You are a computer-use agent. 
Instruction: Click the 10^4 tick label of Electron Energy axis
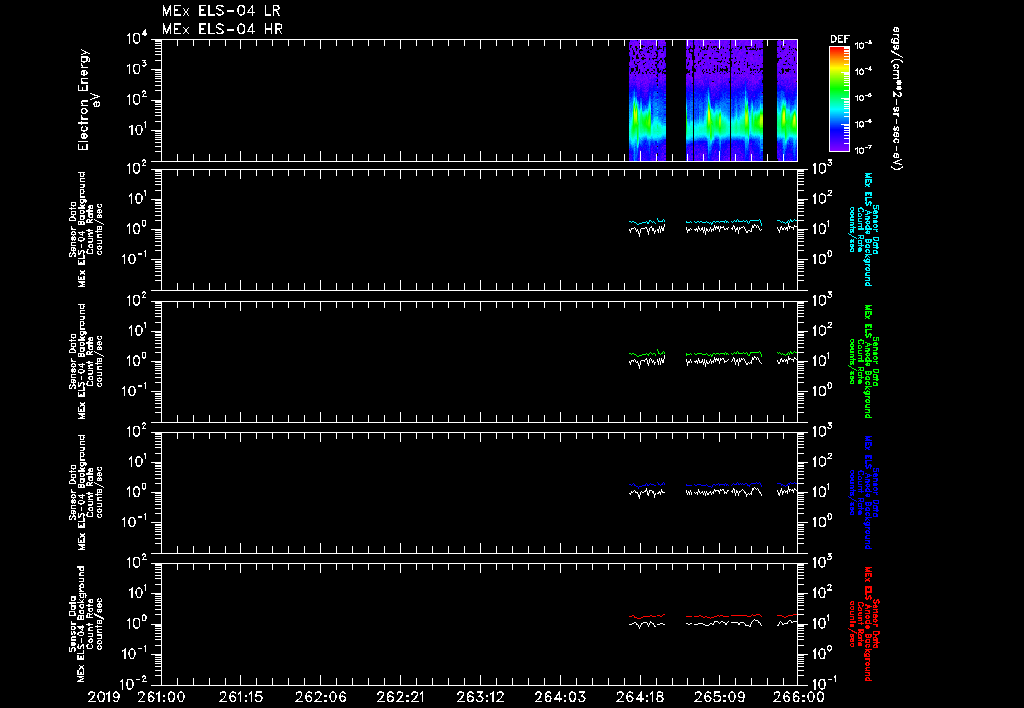[137, 39]
